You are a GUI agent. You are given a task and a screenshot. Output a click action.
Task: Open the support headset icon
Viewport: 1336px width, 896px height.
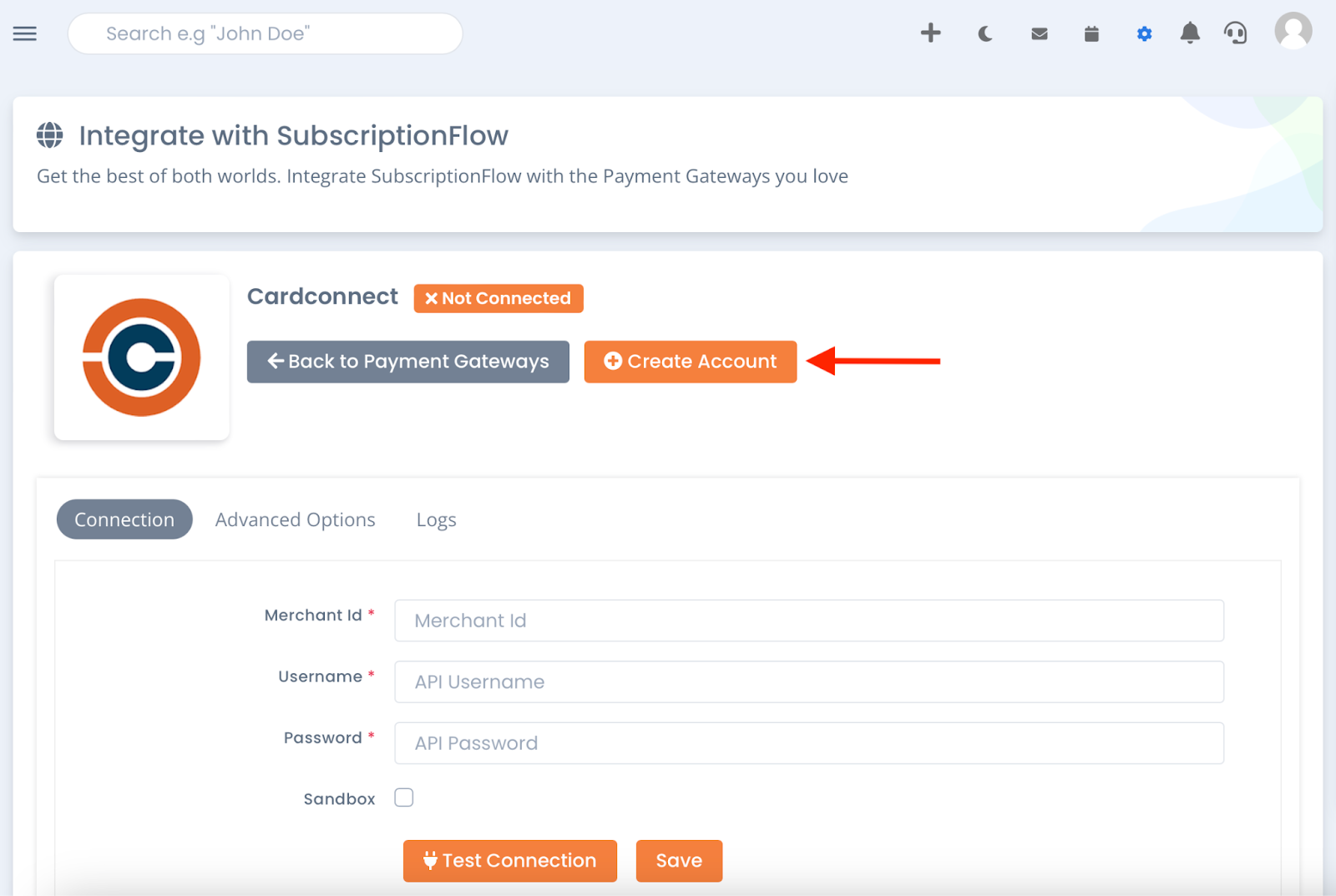pos(1236,33)
